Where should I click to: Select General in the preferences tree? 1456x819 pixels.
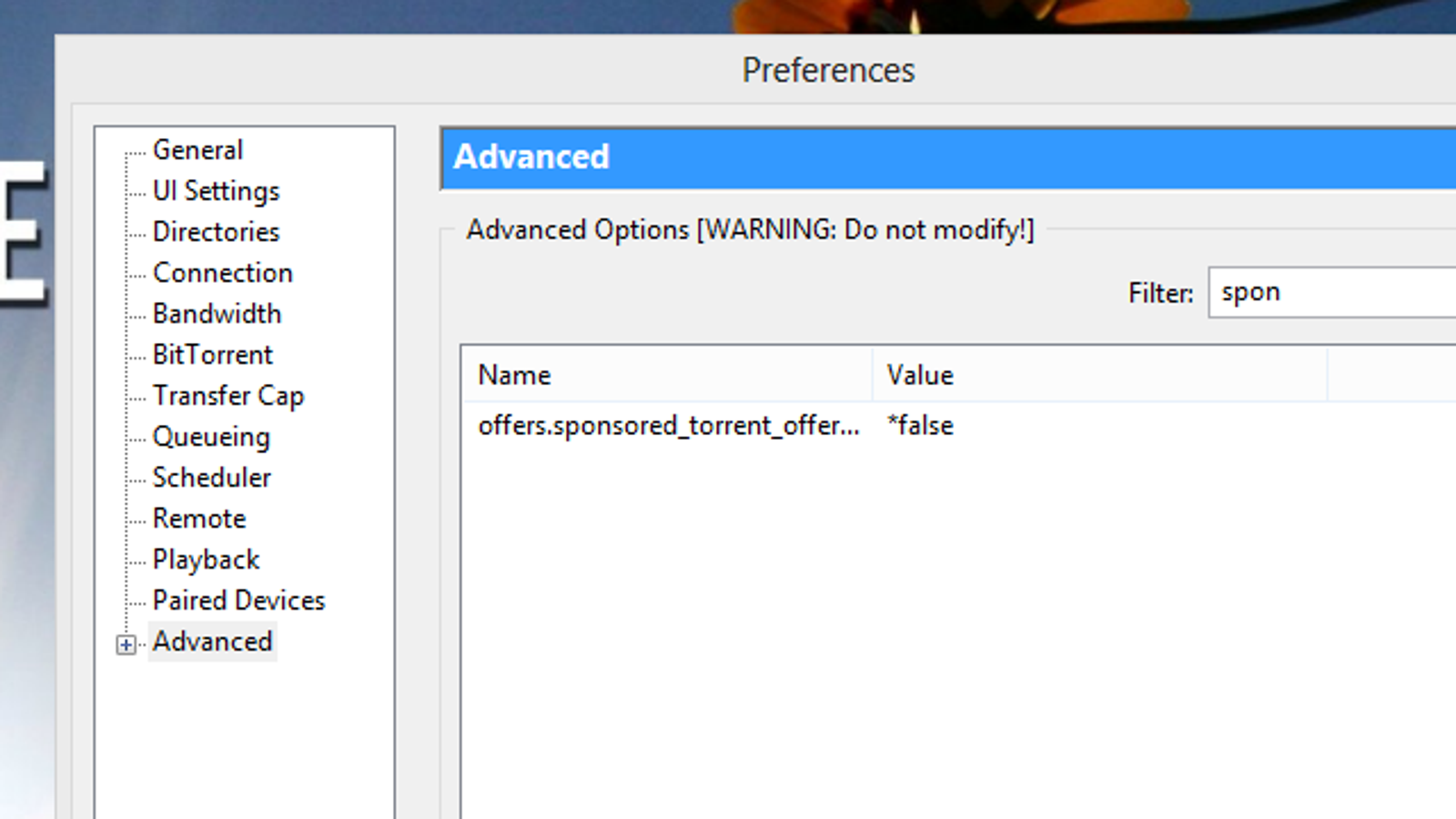[x=197, y=149]
